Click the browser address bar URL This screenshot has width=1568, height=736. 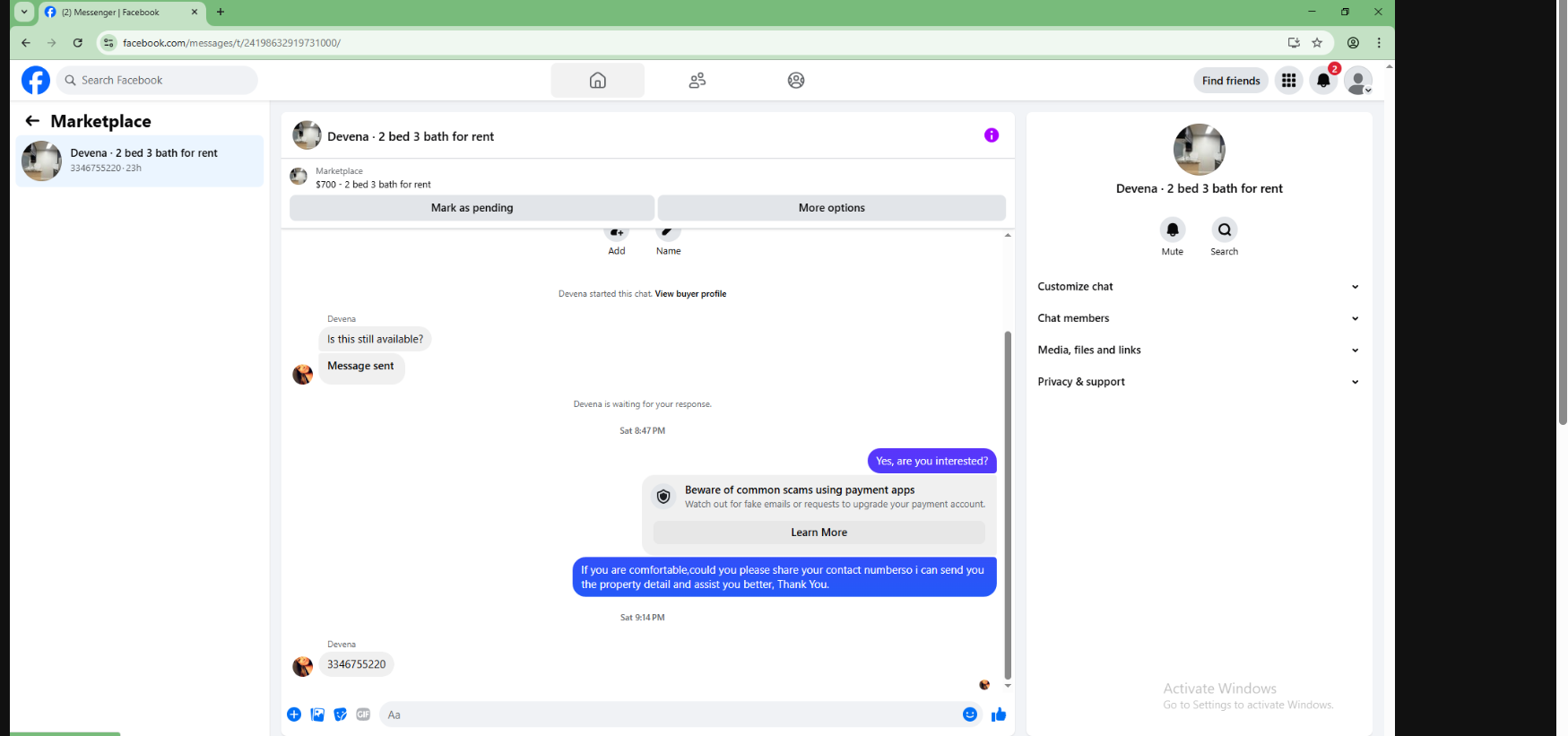coord(231,42)
